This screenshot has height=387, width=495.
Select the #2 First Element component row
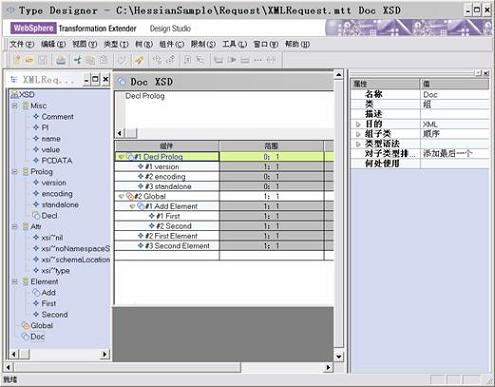pyautogui.click(x=166, y=236)
